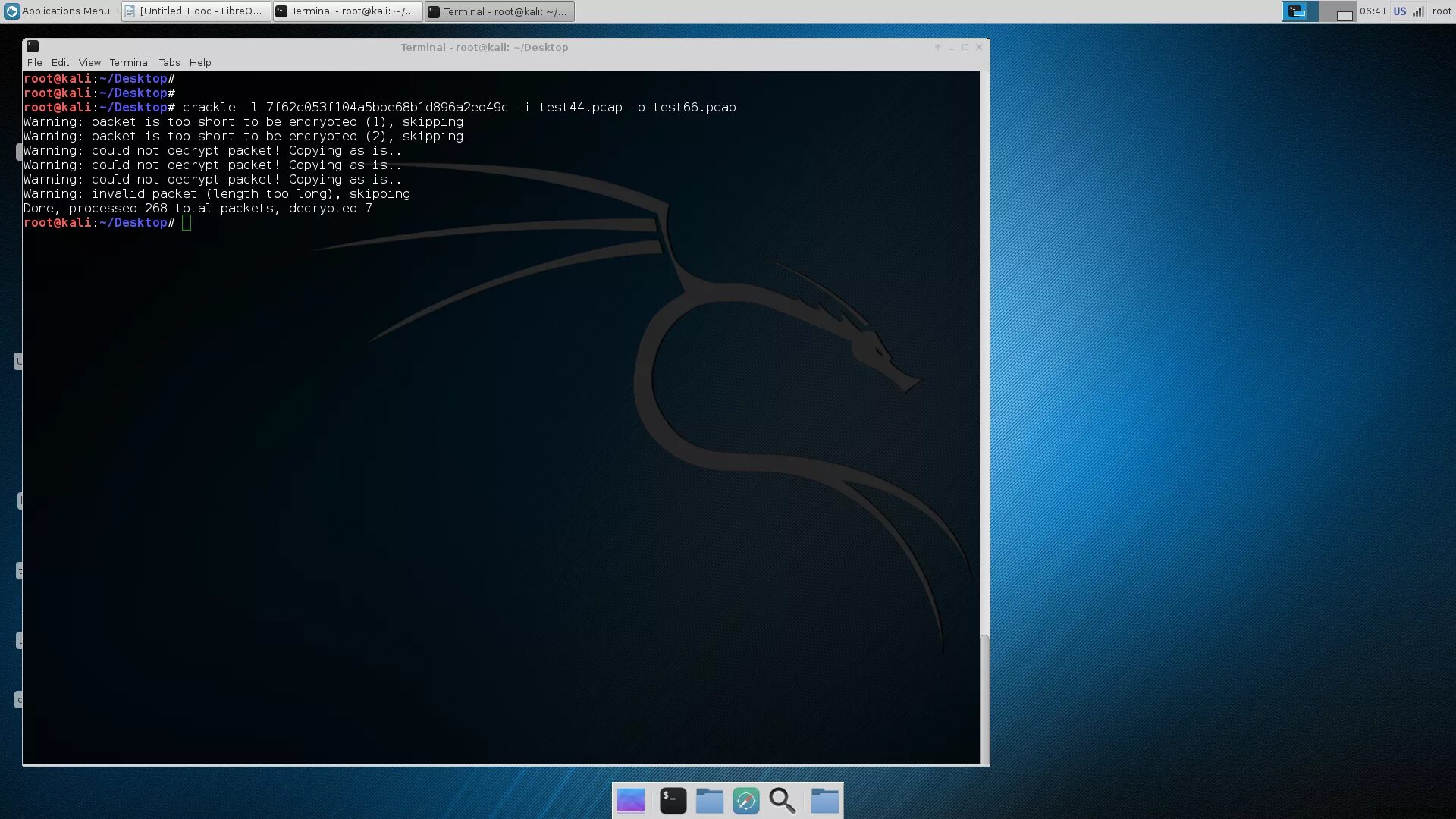Open the terminal emulator dock icon
Screen dimensions: 1456x819
click(673, 801)
